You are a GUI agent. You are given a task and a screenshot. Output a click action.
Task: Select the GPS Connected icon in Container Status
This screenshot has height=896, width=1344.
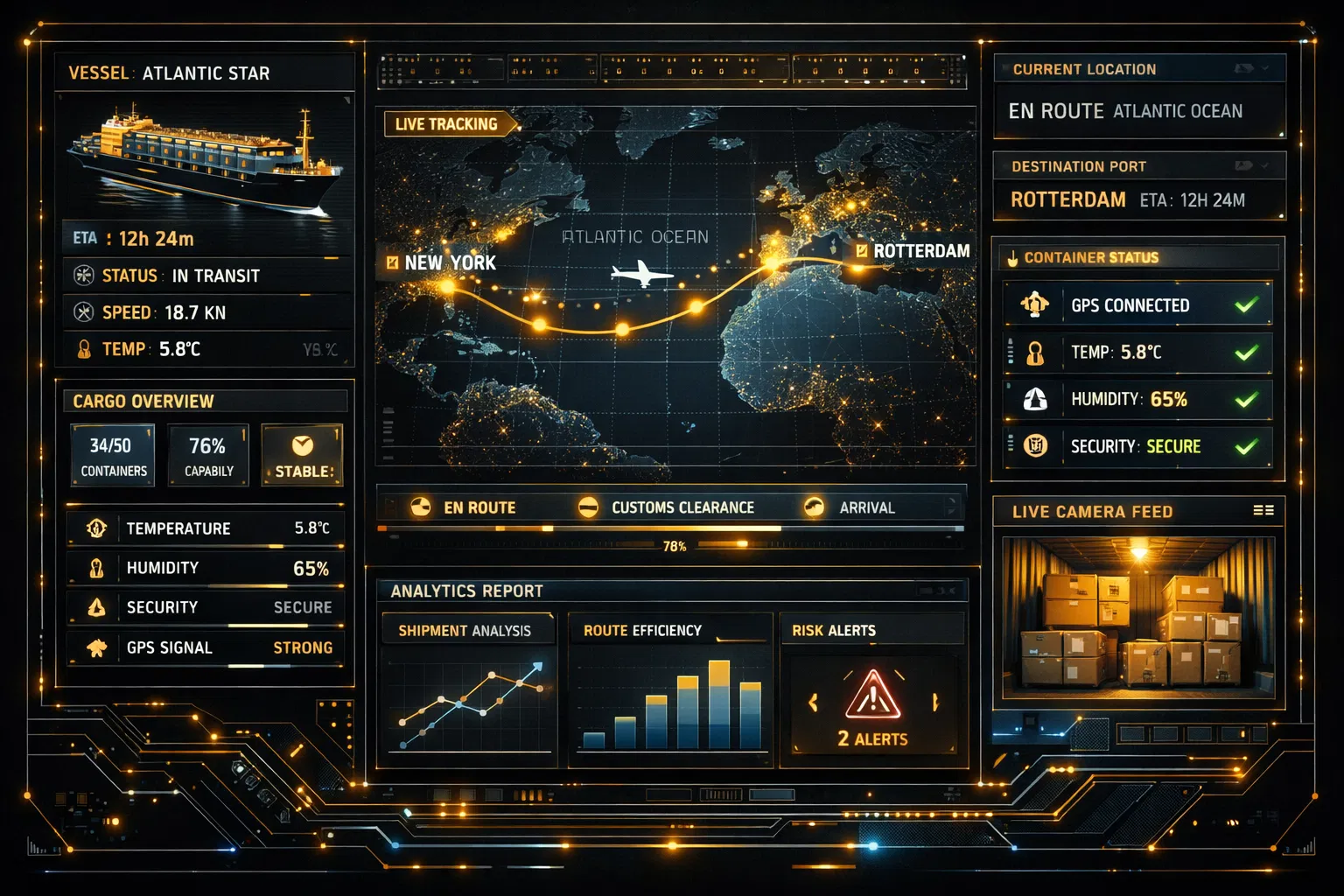coord(1035,304)
